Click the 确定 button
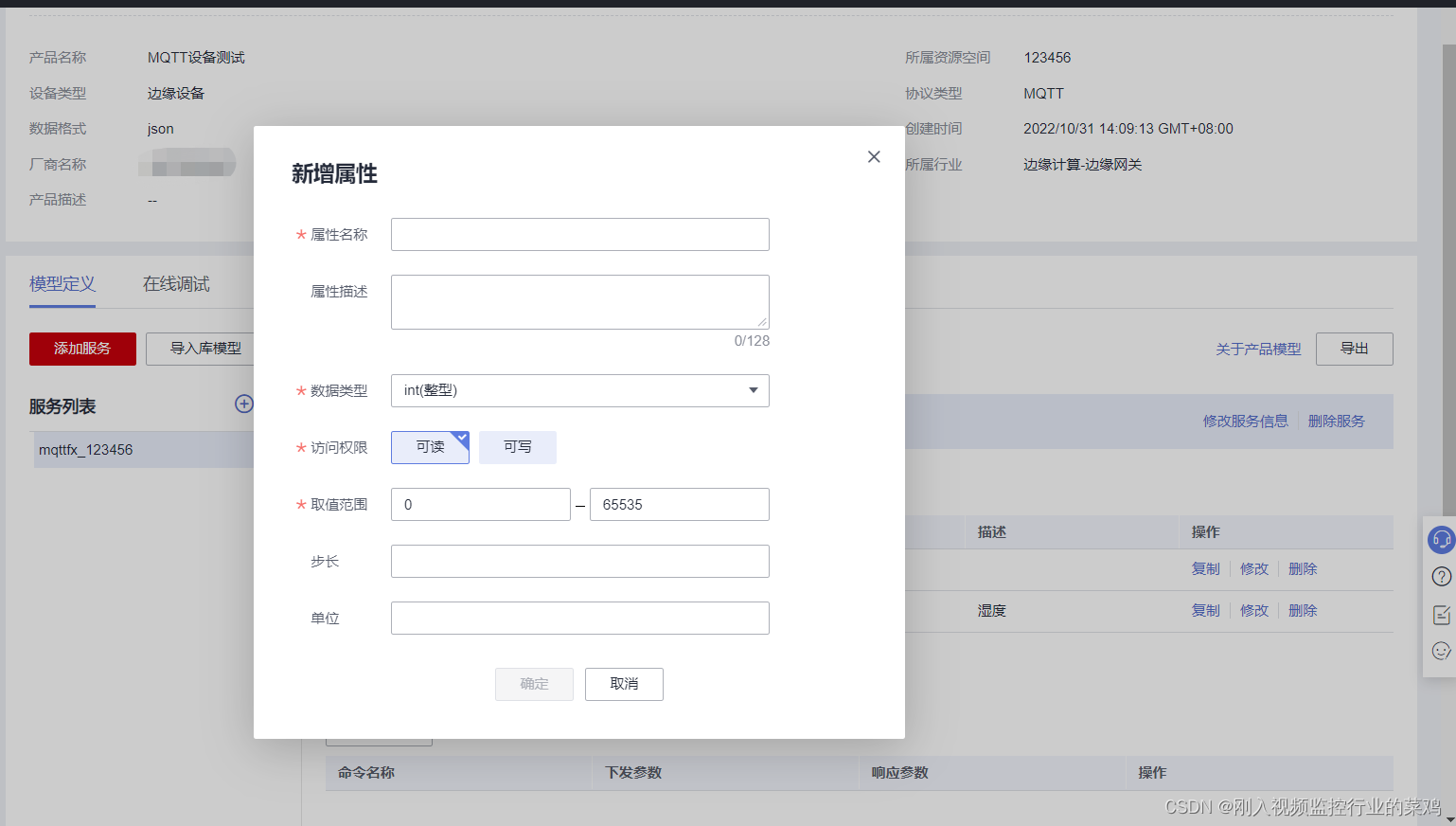The height and width of the screenshot is (826, 1456). click(534, 684)
